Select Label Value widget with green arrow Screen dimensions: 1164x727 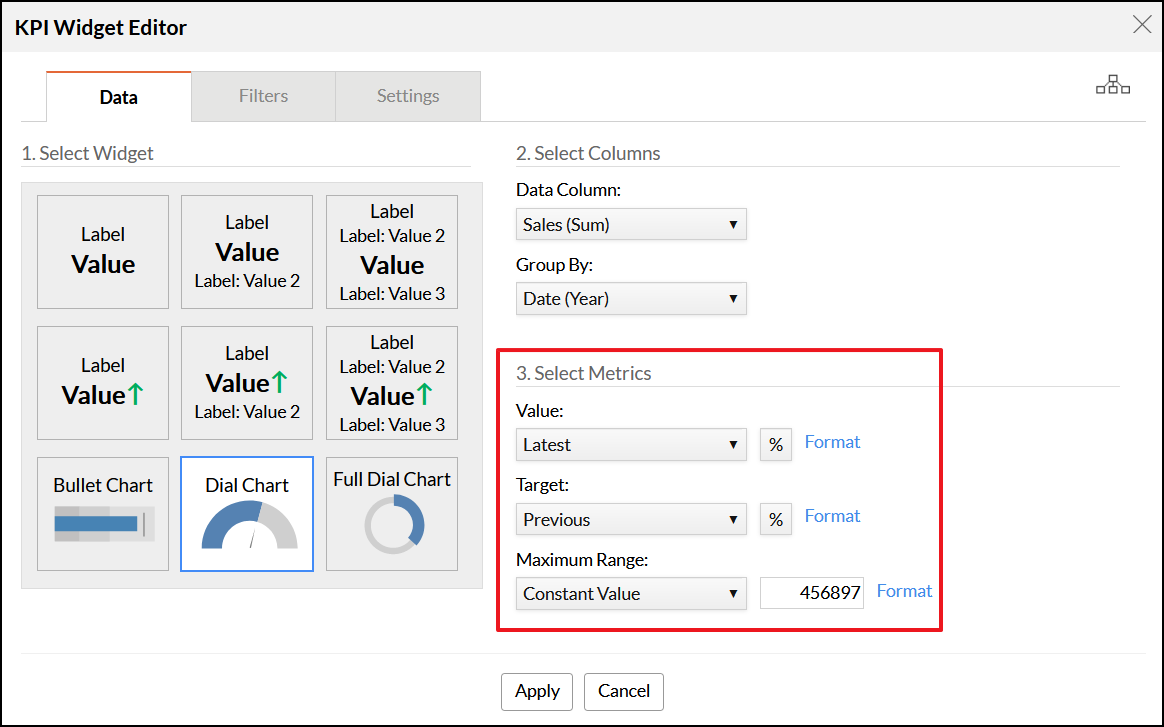coord(103,383)
